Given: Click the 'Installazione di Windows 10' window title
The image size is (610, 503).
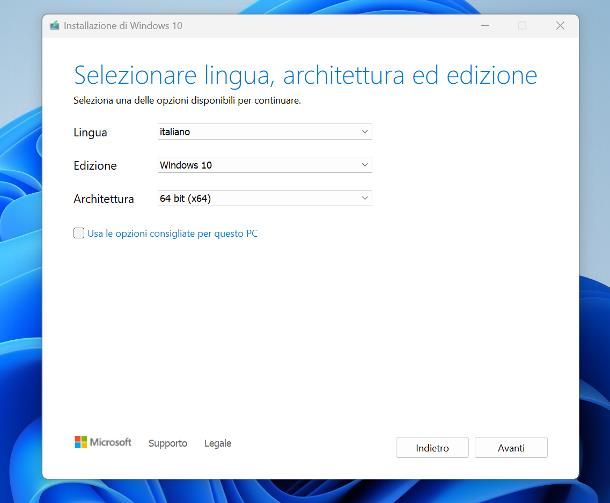Looking at the screenshot, I should [x=123, y=26].
